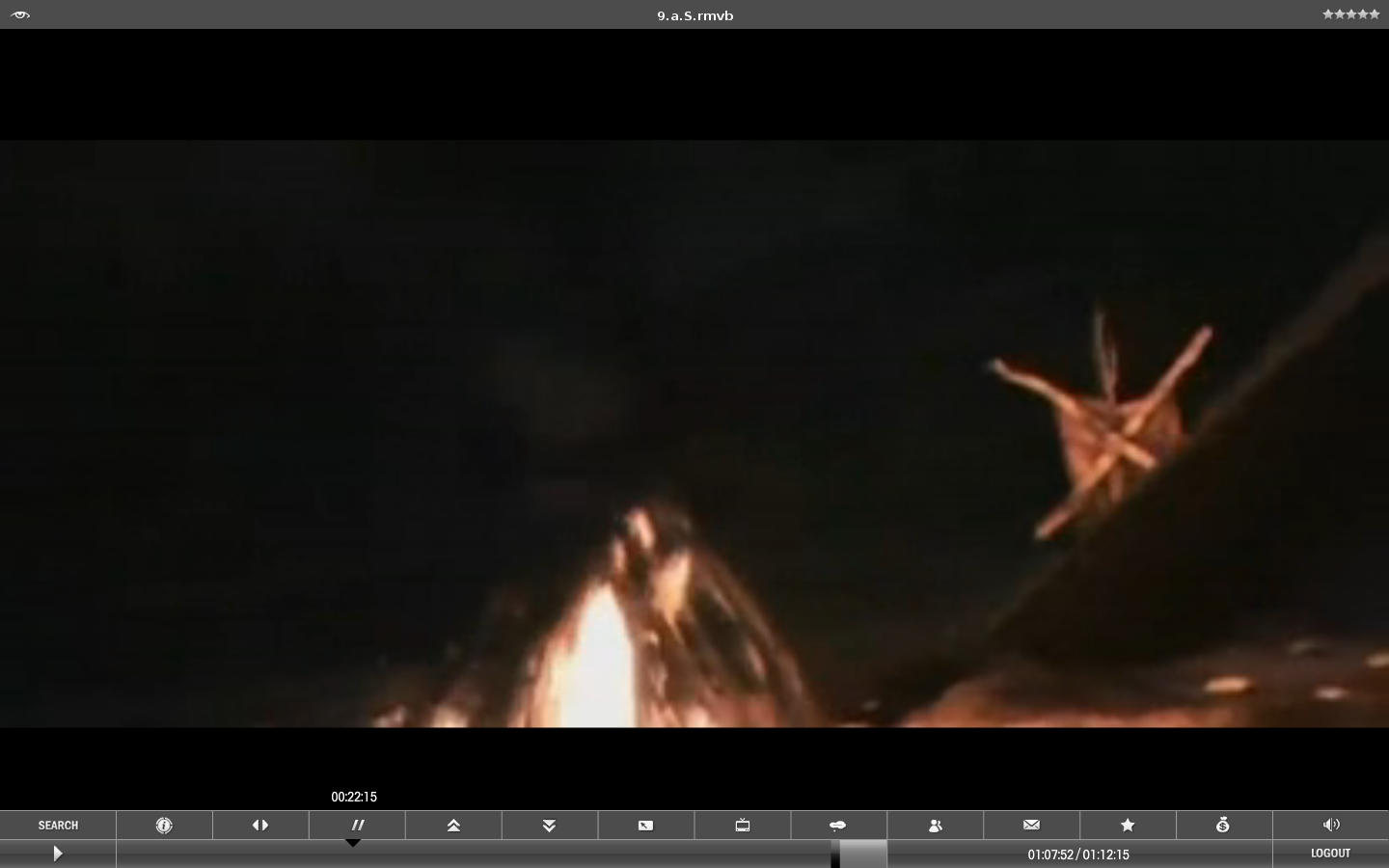Click the timeline marker under the 00:22:15 tooltip

353,843
